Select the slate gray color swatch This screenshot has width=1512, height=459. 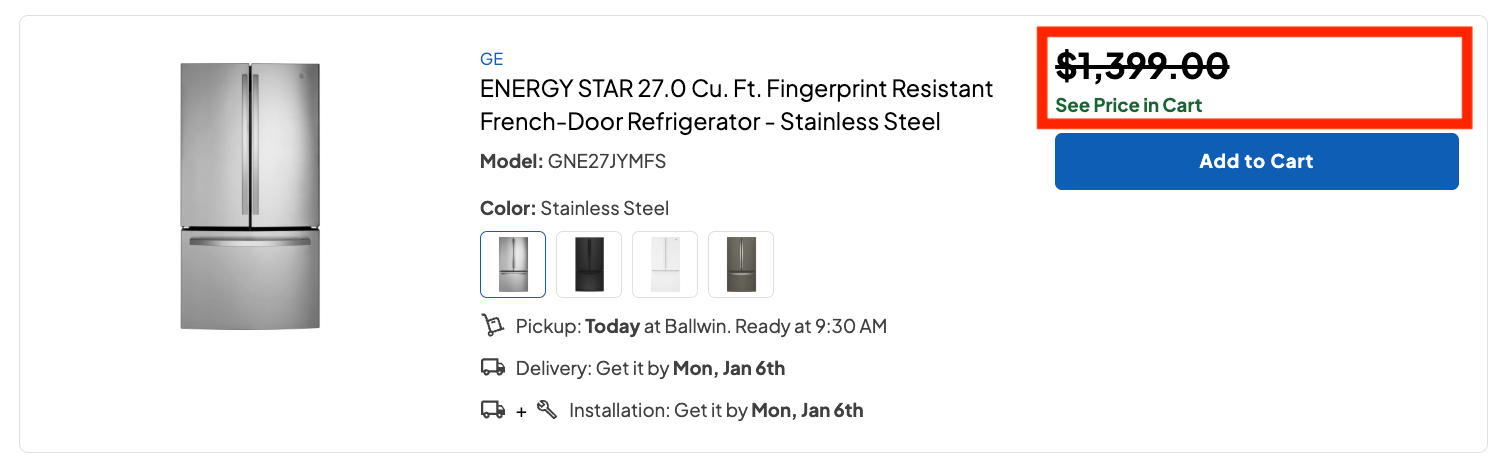pyautogui.click(x=741, y=264)
